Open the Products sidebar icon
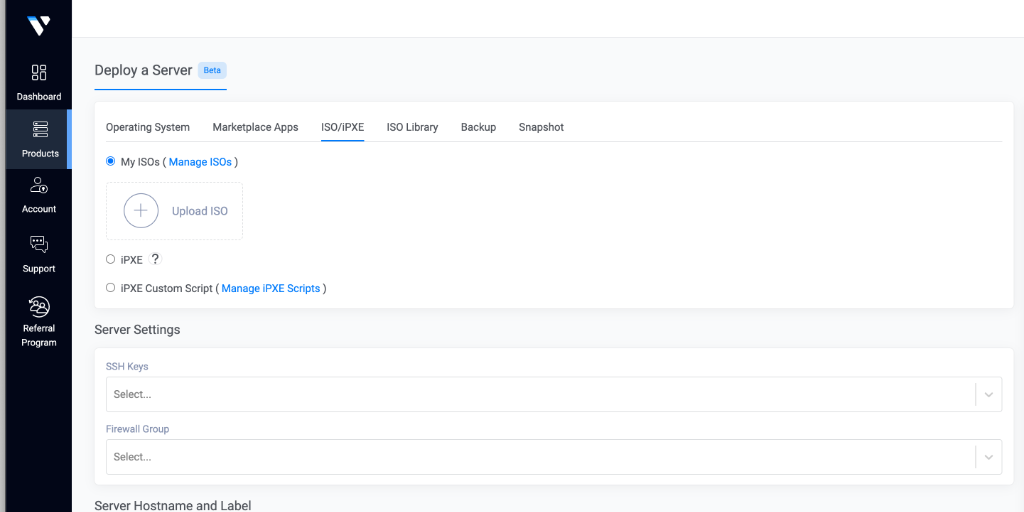 (x=40, y=130)
